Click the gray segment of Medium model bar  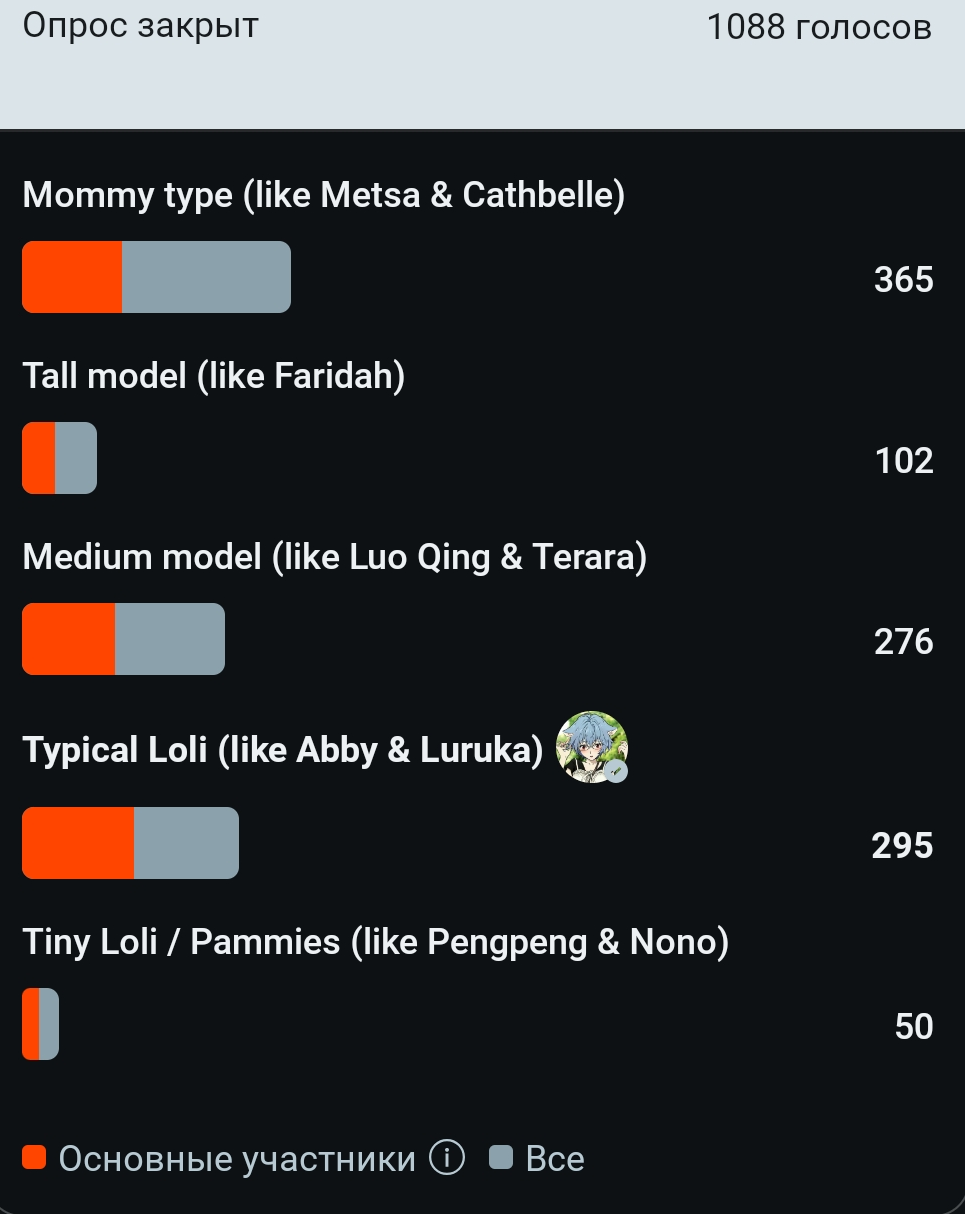pos(169,639)
